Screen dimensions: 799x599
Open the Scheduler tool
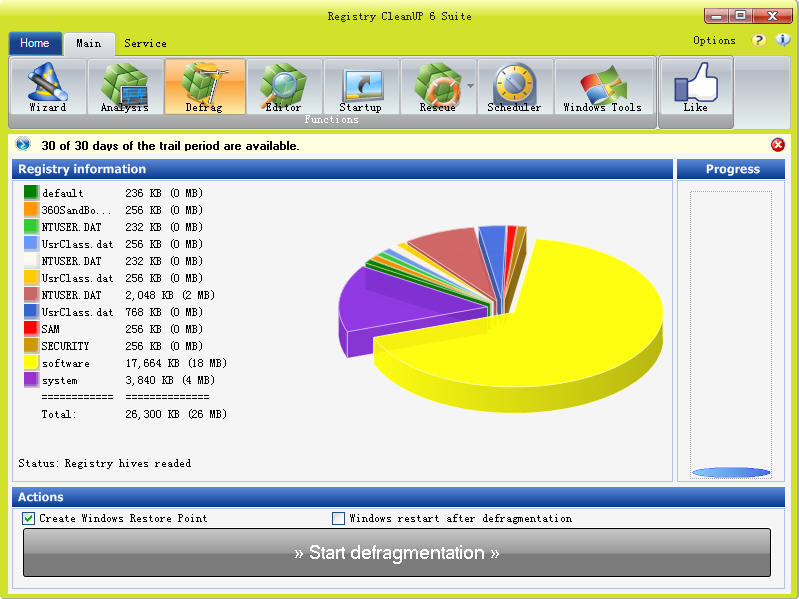coord(515,87)
